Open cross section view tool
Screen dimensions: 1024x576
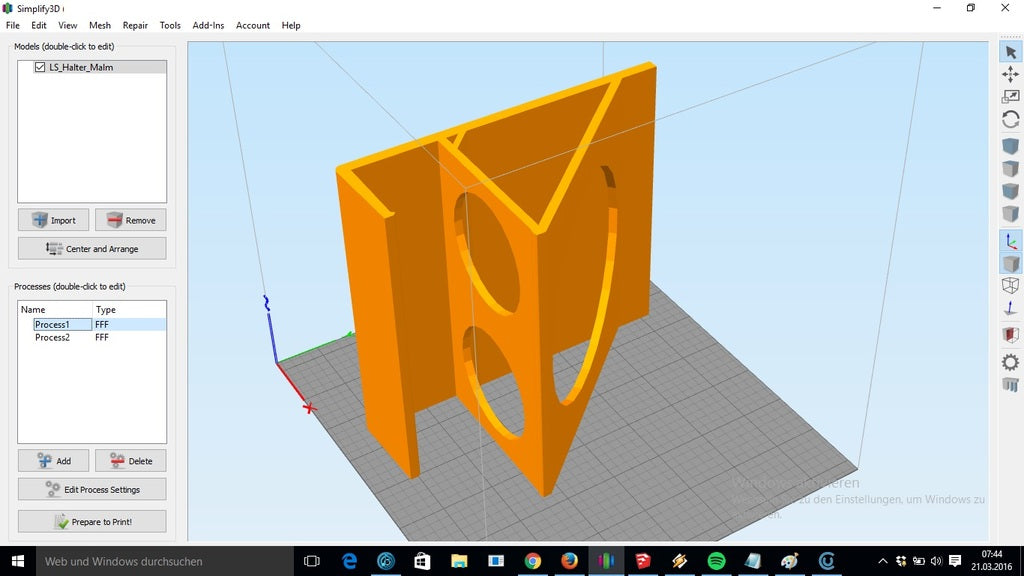[1010, 335]
